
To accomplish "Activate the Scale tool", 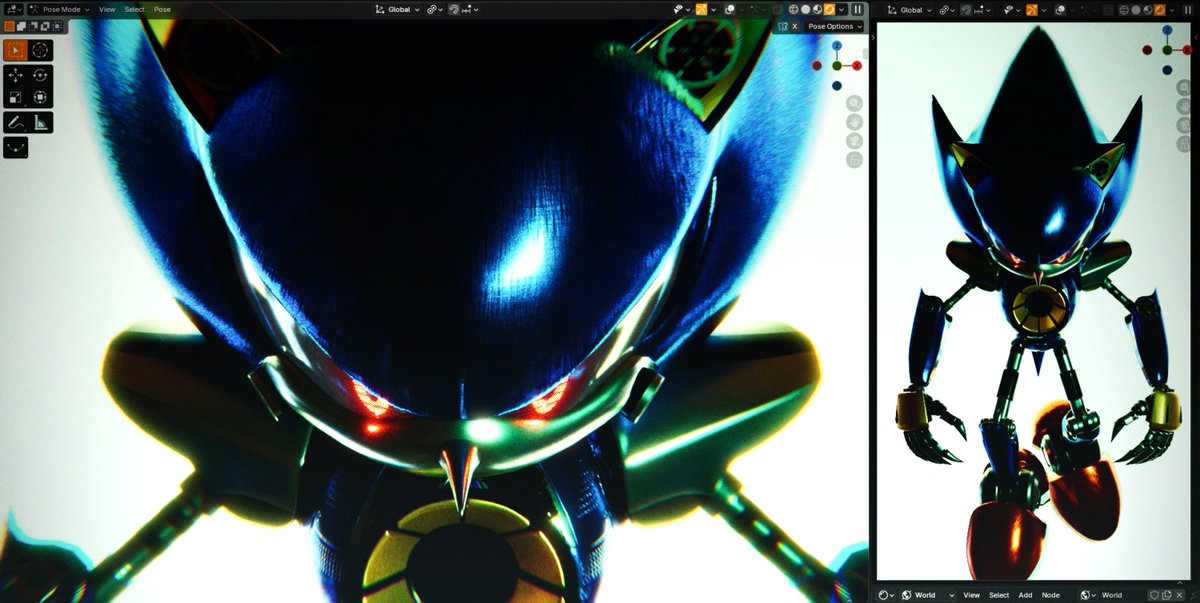I will (x=16, y=97).
